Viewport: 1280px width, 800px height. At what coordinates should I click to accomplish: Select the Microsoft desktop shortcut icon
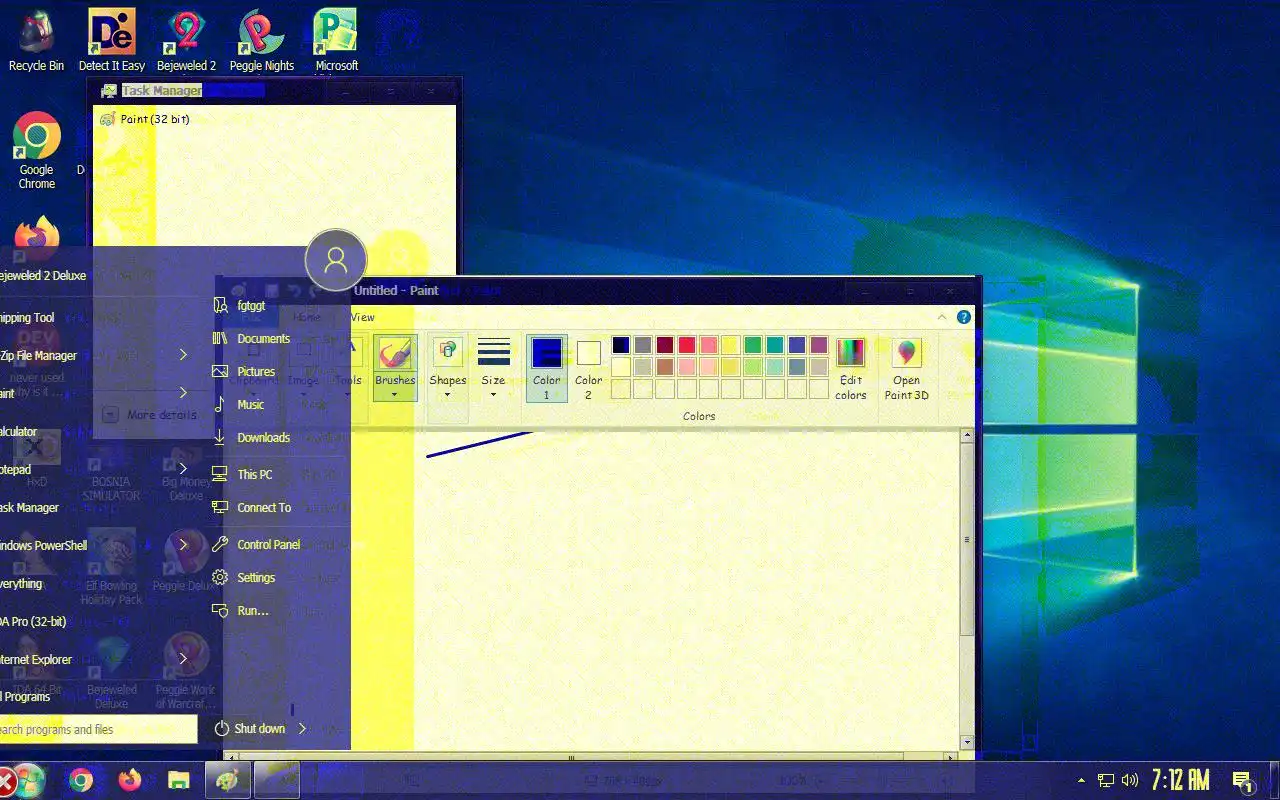coord(337,42)
